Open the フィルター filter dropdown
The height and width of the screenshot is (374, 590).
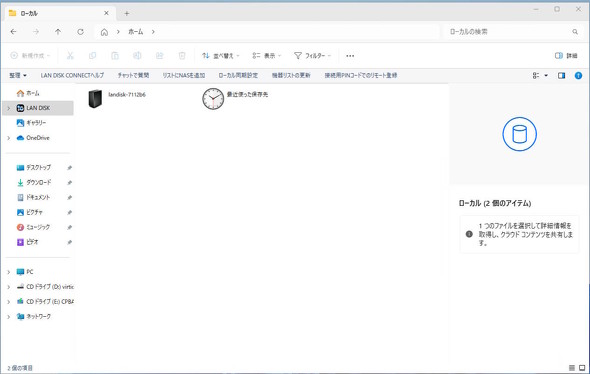click(x=312, y=56)
